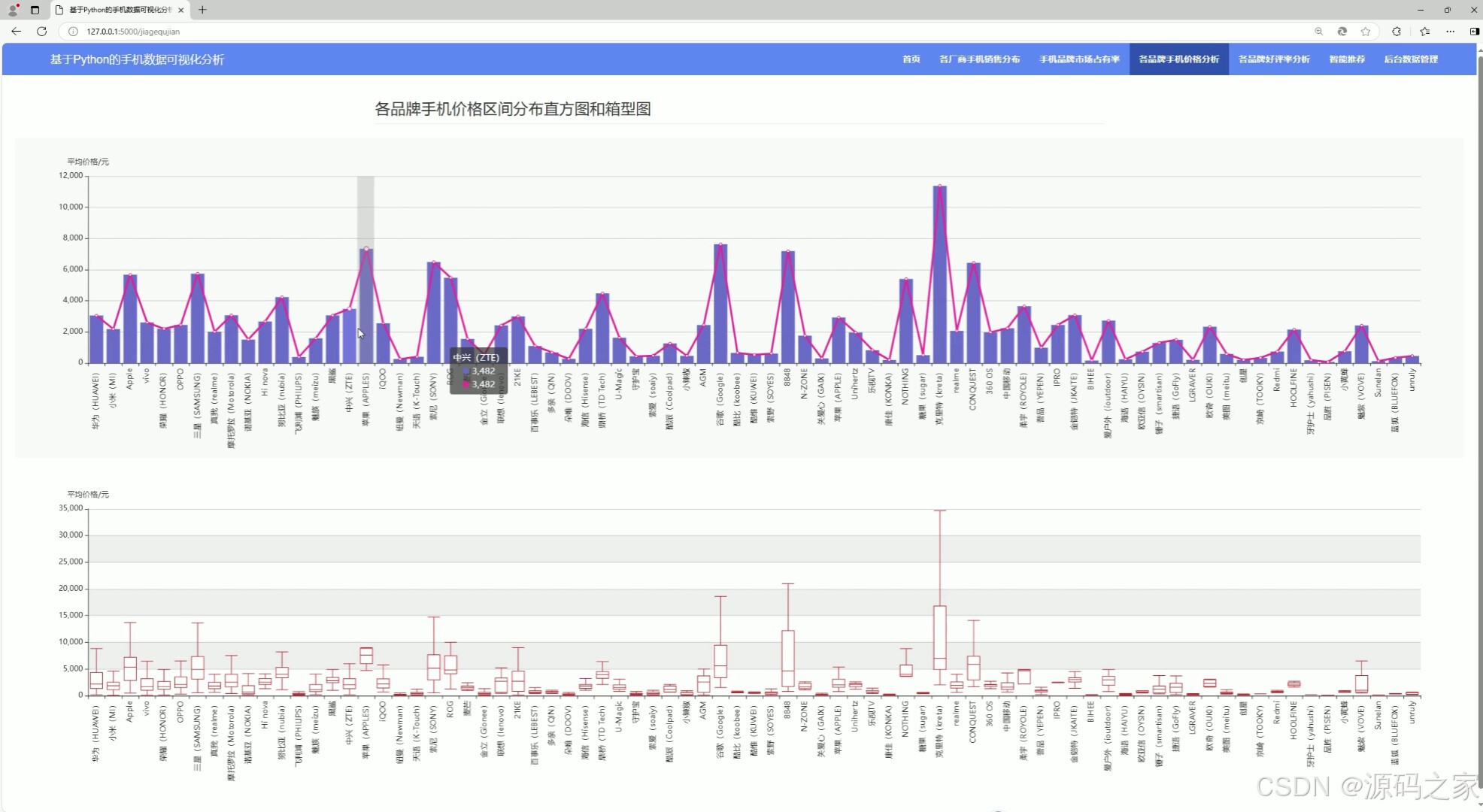Bookmark page with the star icon

1366,32
